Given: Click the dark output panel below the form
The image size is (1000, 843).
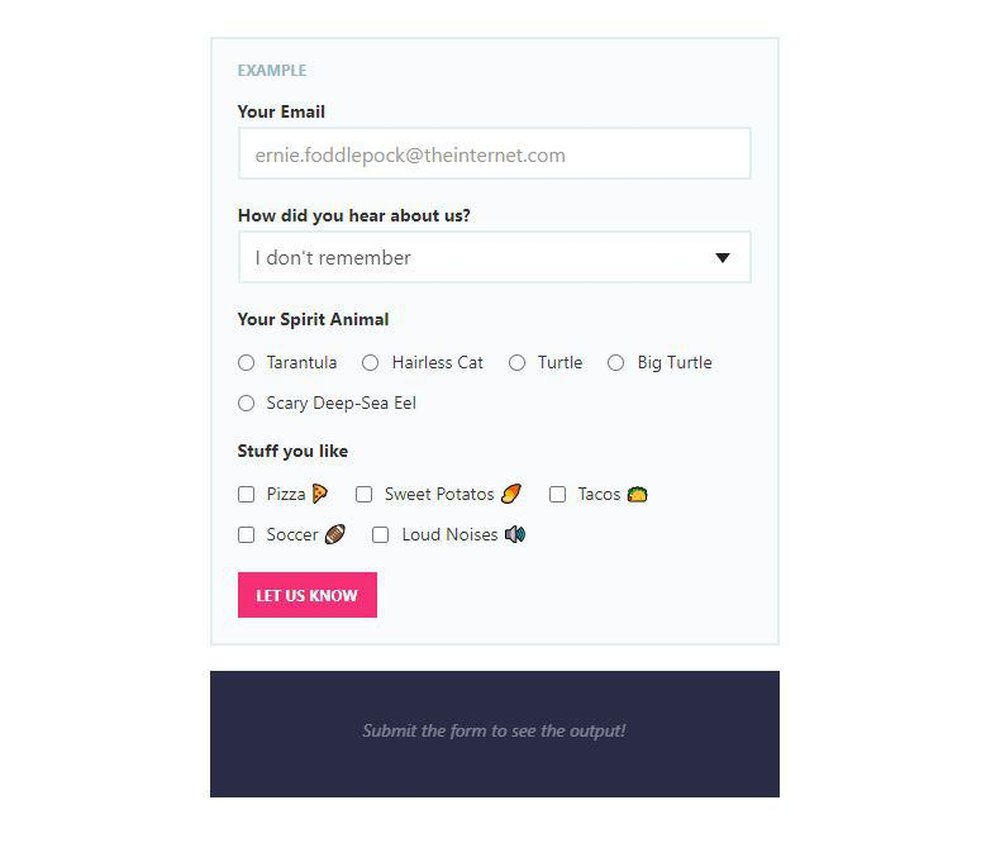Looking at the screenshot, I should tap(494, 731).
